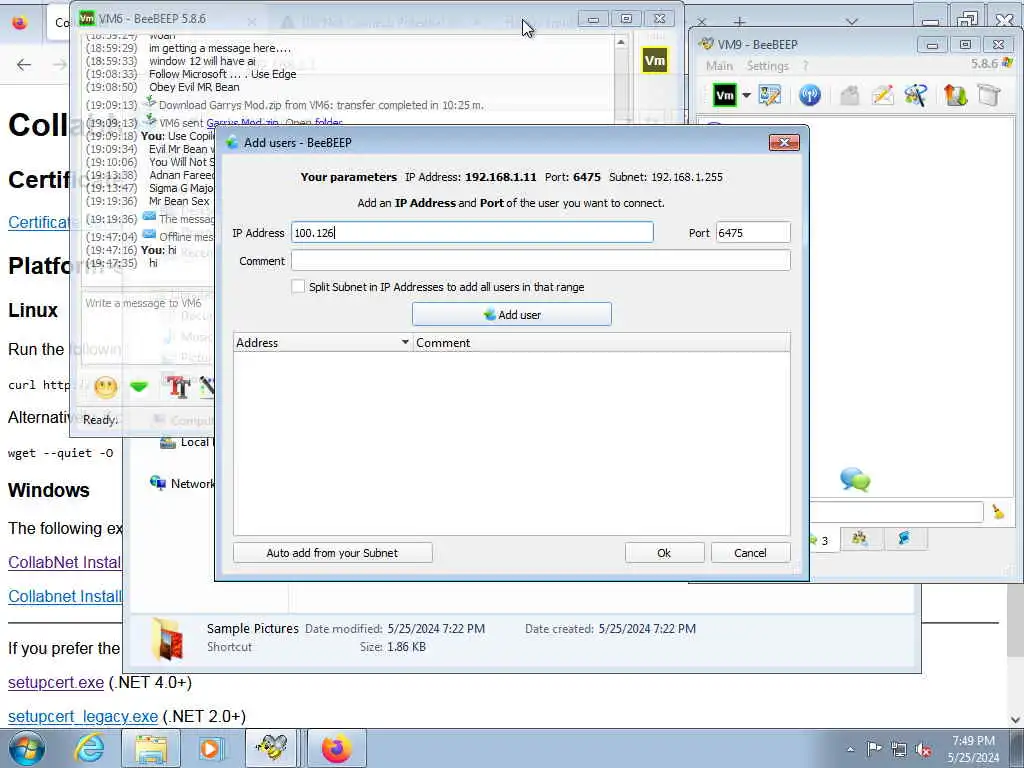
Task: Switch to Firefox taskbar button
Action: [336, 748]
